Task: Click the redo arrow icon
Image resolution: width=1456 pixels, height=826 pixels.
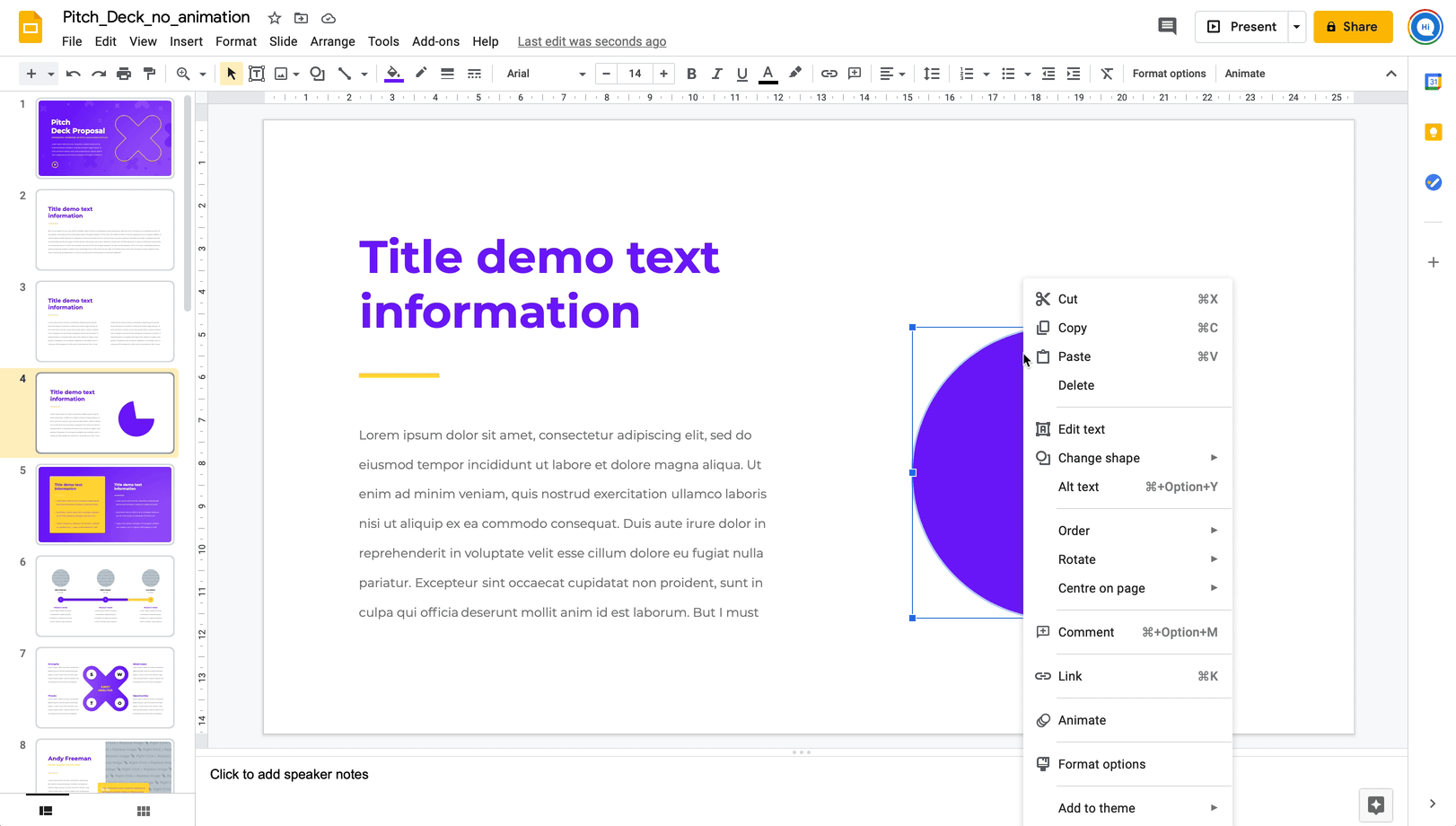Action: pos(99,74)
